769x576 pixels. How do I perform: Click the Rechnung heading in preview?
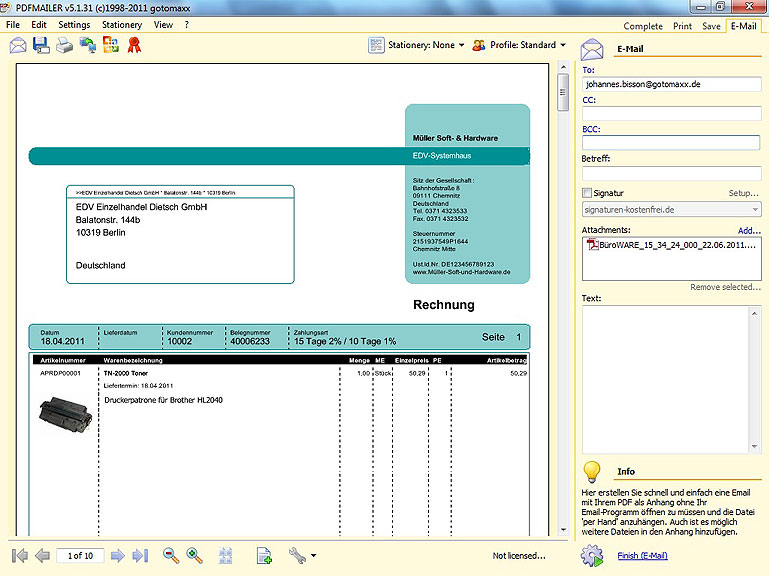tap(444, 305)
